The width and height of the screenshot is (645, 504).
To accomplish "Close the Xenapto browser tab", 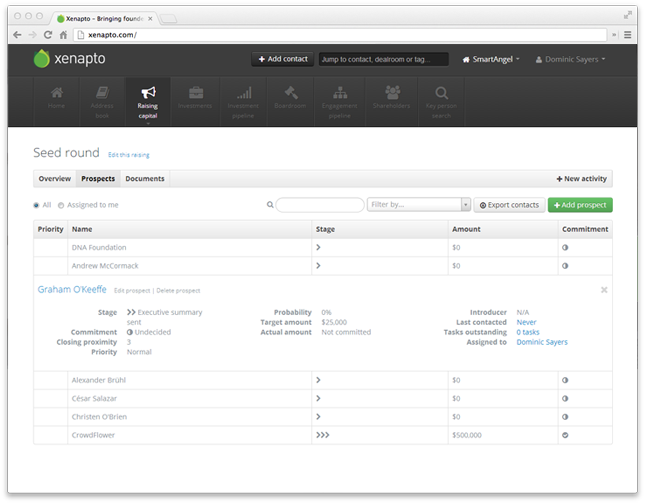I will click(x=150, y=19).
